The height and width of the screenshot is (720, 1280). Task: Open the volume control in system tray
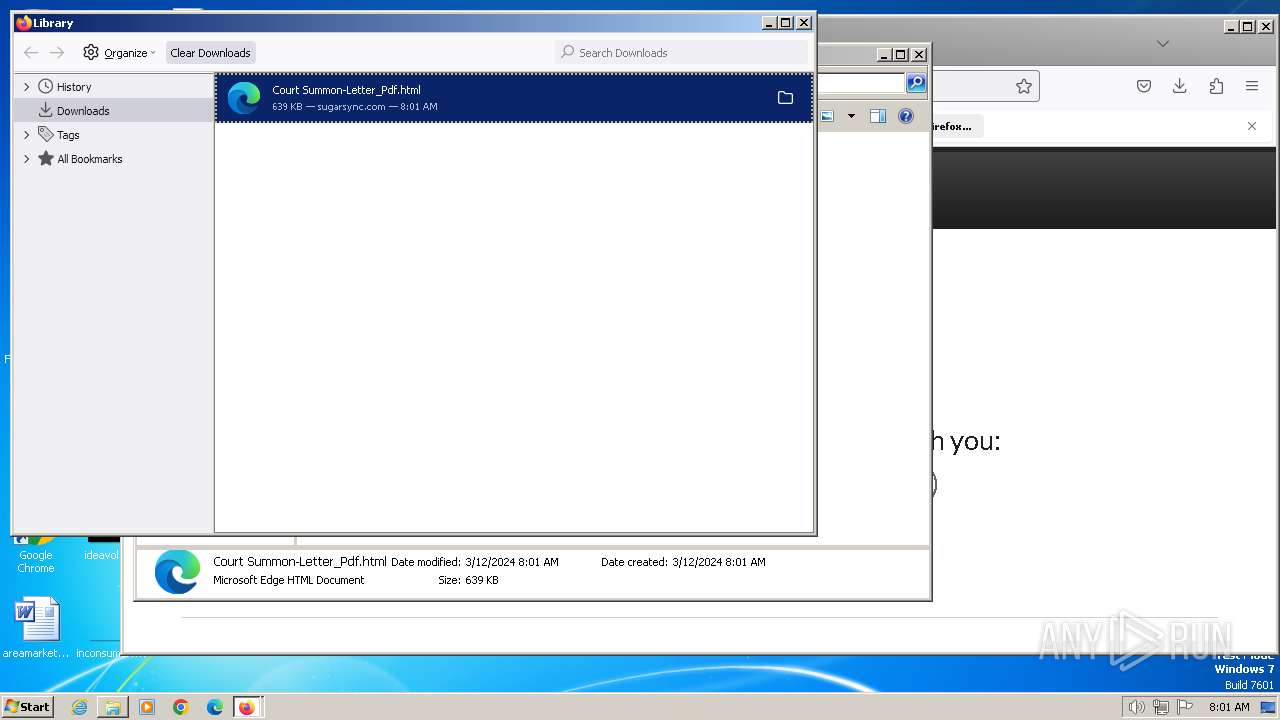[1137, 707]
